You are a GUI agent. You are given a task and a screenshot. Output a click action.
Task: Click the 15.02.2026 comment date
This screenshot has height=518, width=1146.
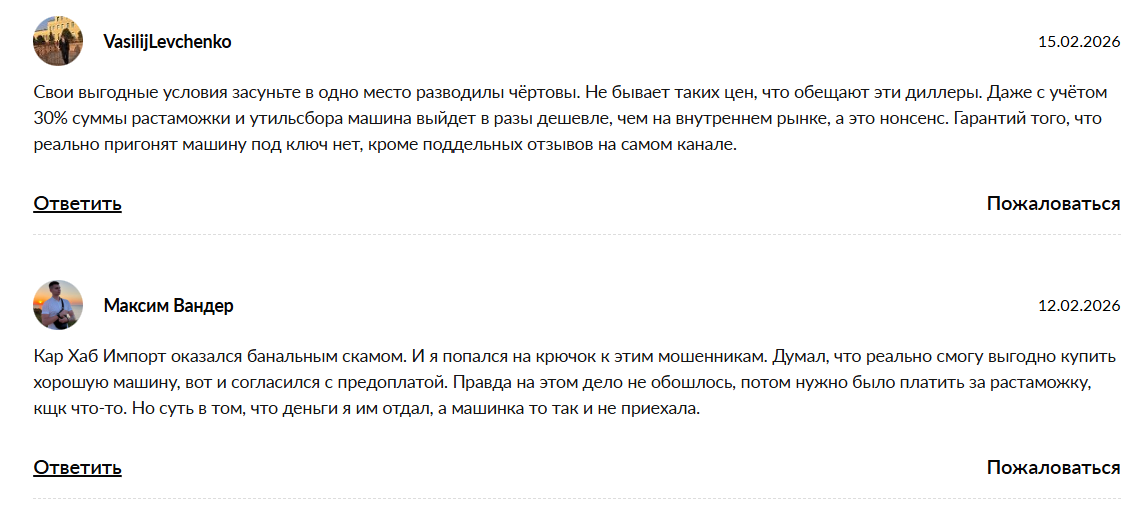coord(1079,42)
